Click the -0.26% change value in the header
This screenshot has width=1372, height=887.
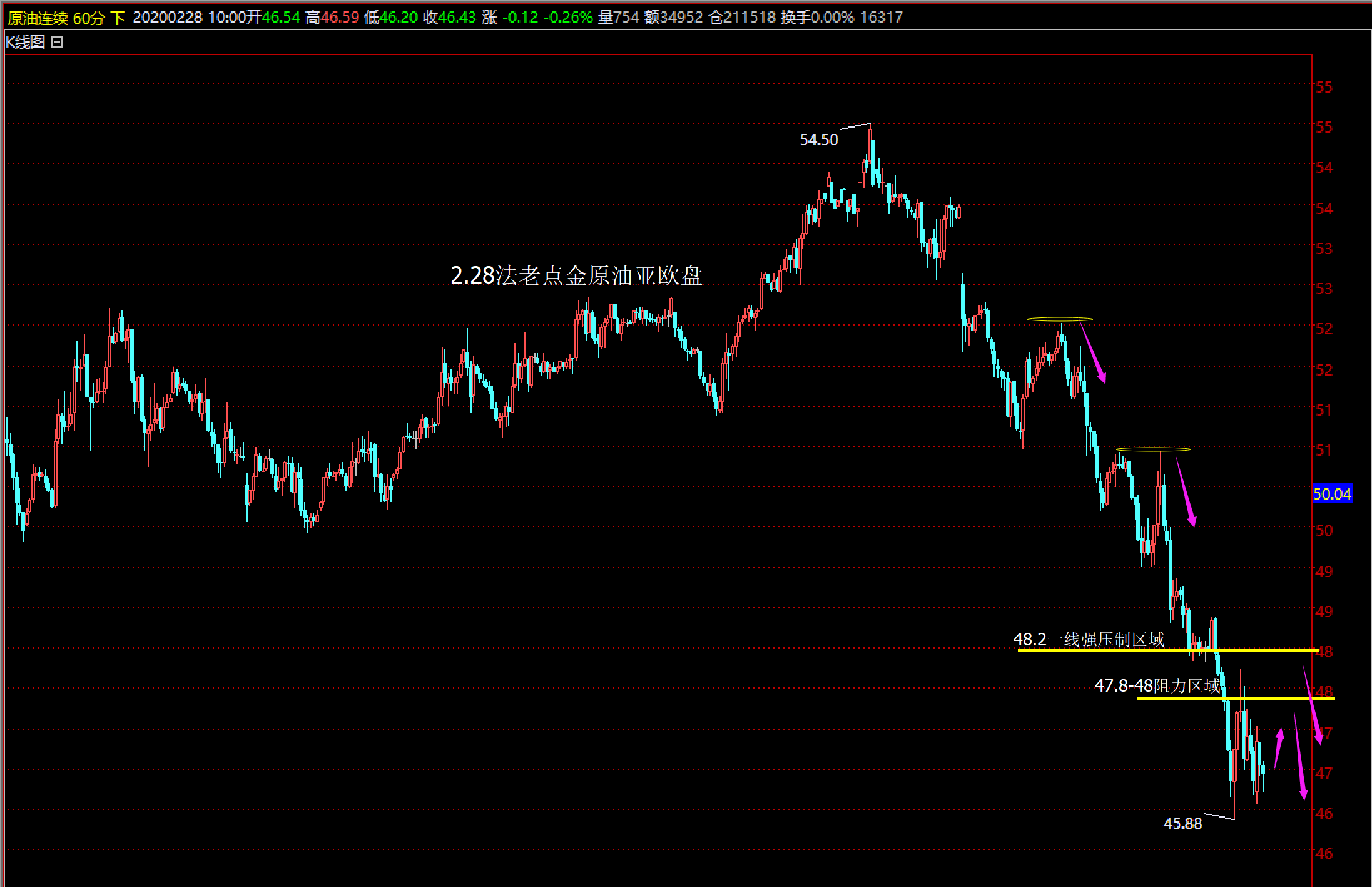[x=567, y=18]
